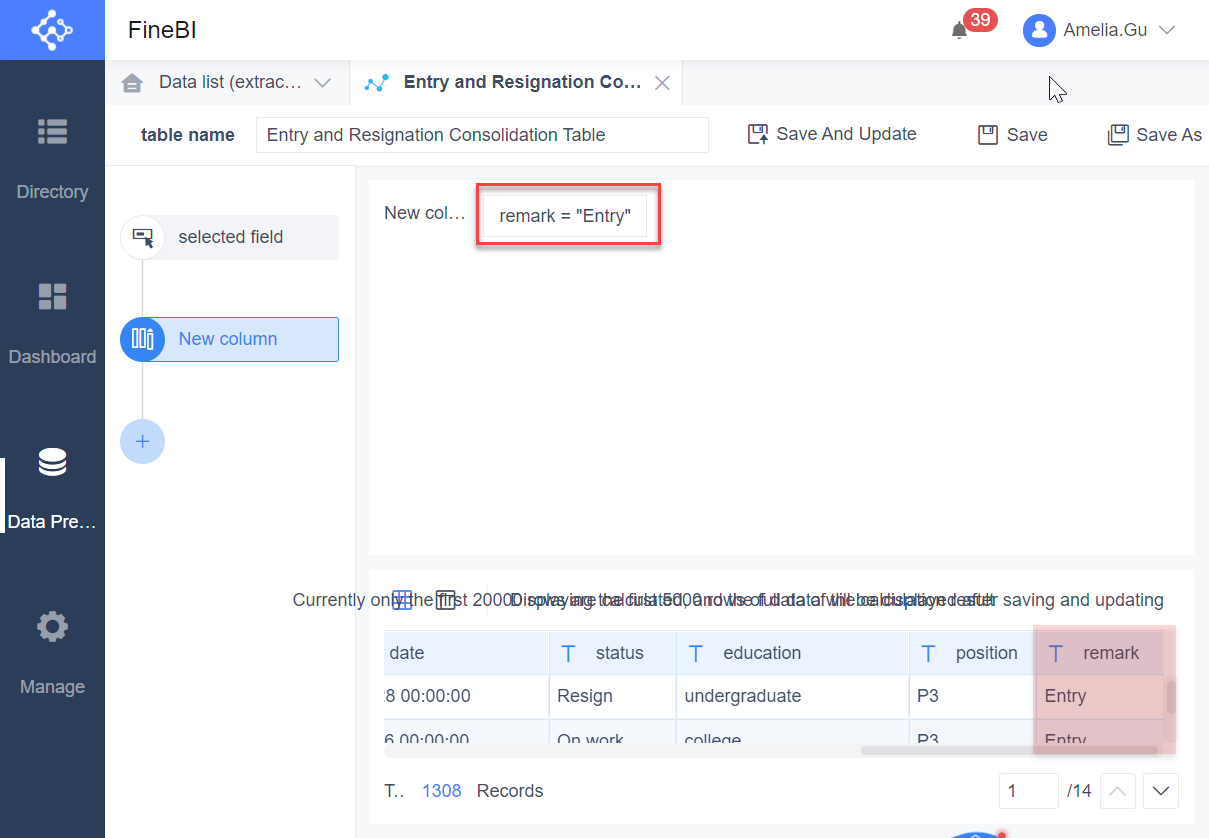Click the filter icon beside the grid view
1209x838 pixels.
(445, 599)
